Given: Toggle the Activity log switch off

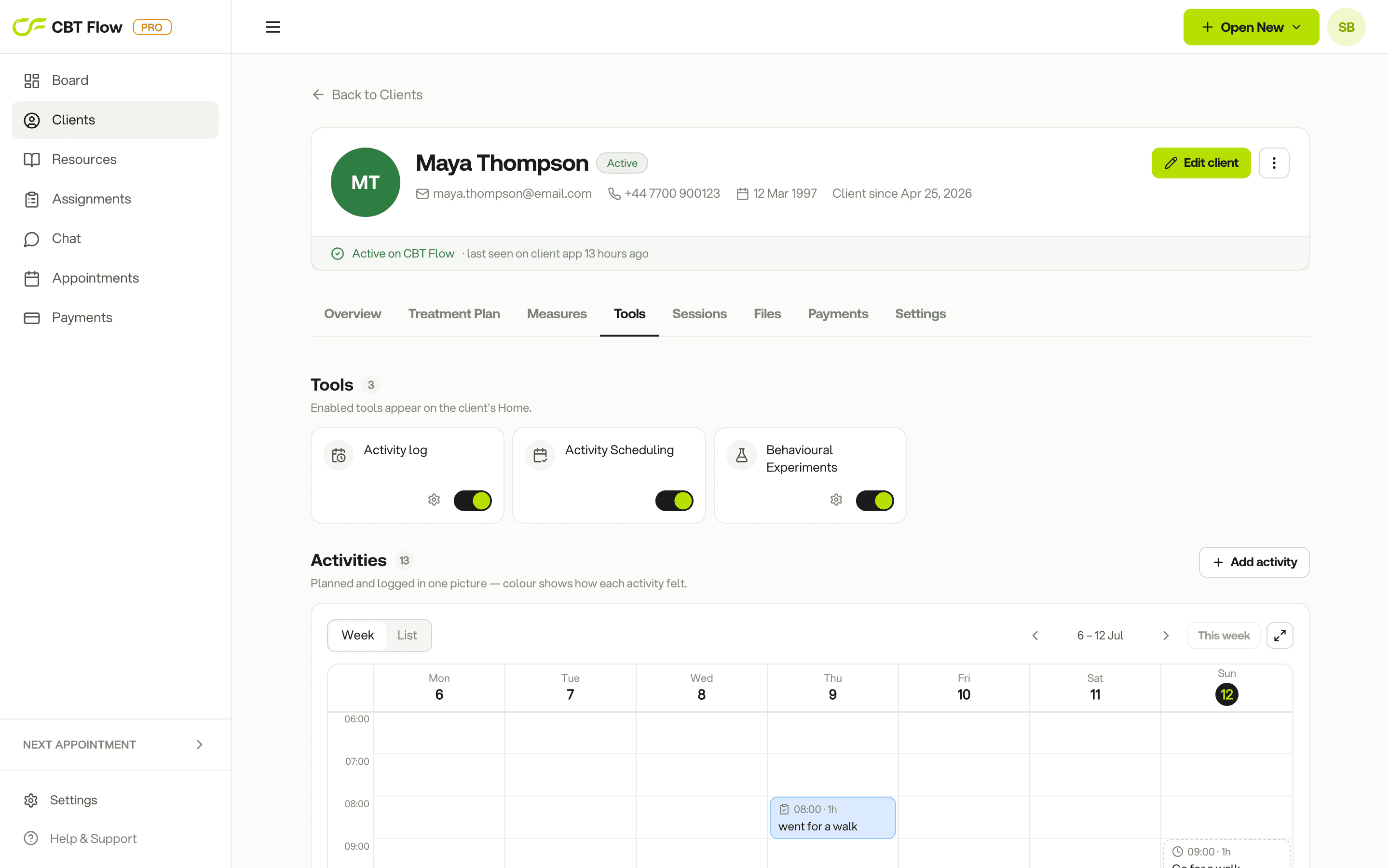Looking at the screenshot, I should point(472,501).
